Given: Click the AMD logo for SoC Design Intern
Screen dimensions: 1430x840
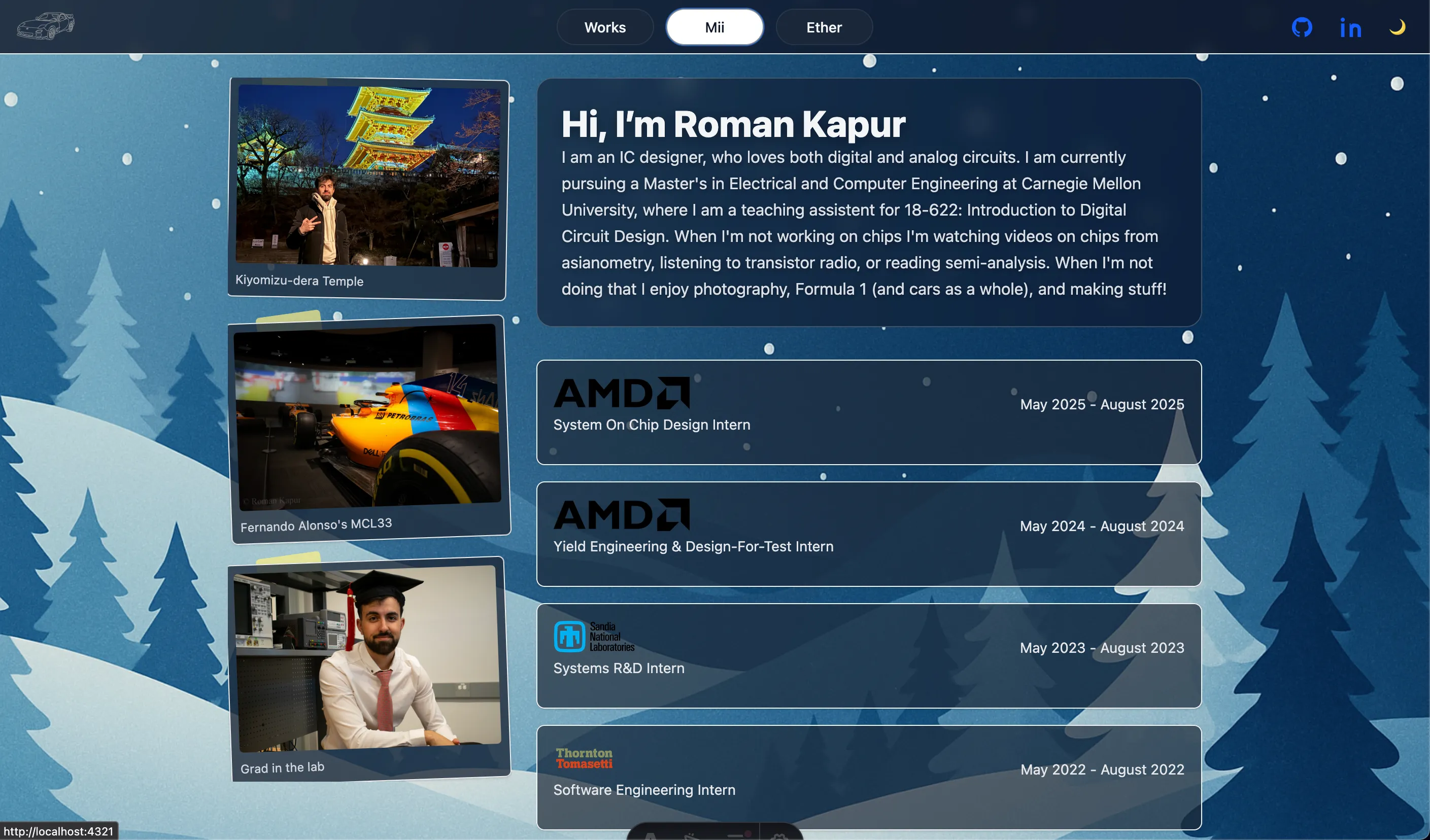Looking at the screenshot, I should (621, 393).
